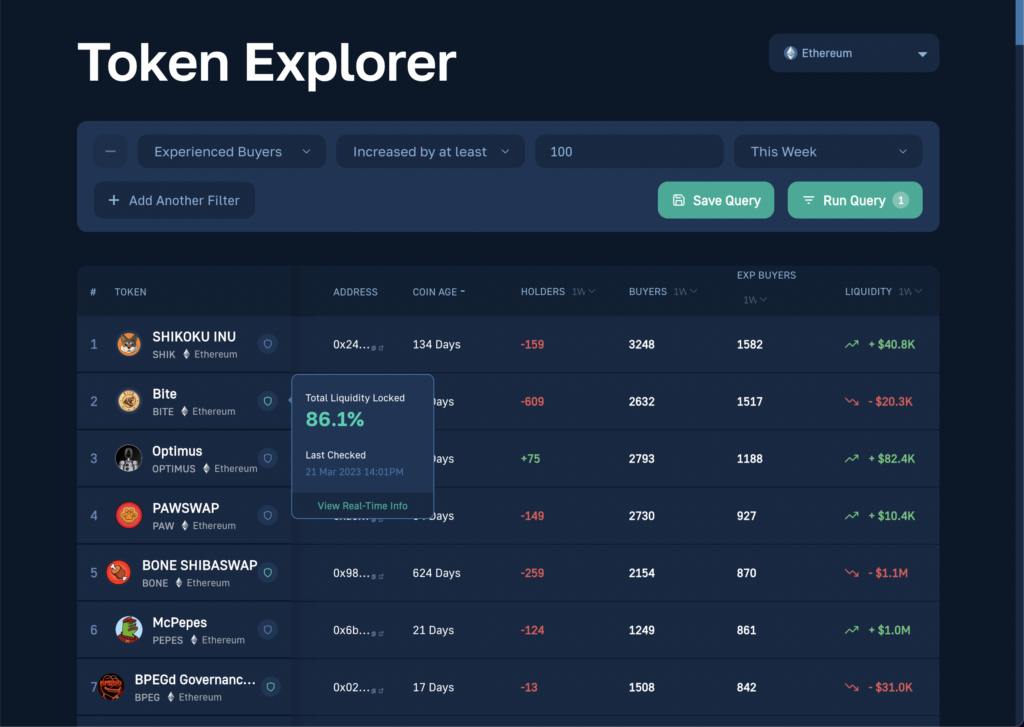The width and height of the screenshot is (1024, 727).
Task: Open the Increased by at least dropdown
Action: coord(430,152)
